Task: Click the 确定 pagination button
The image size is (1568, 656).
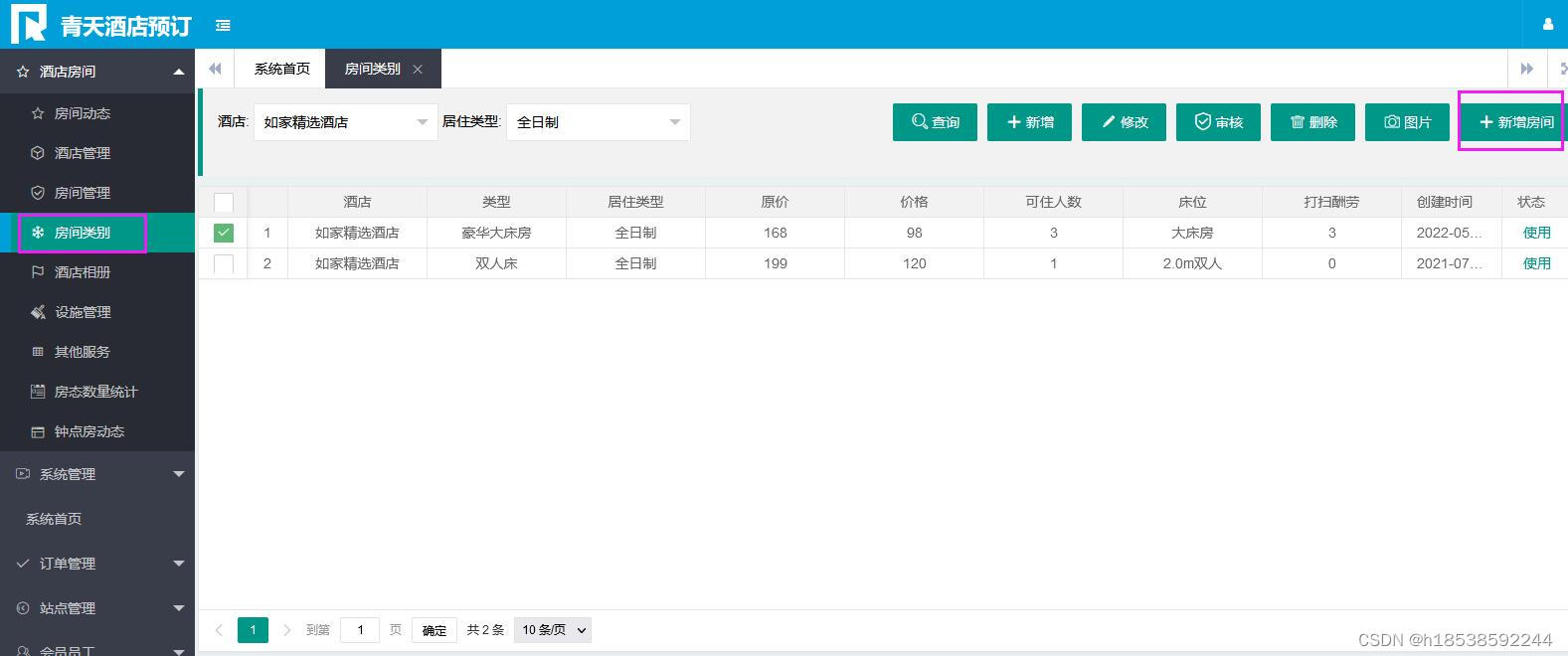Action: [435, 630]
